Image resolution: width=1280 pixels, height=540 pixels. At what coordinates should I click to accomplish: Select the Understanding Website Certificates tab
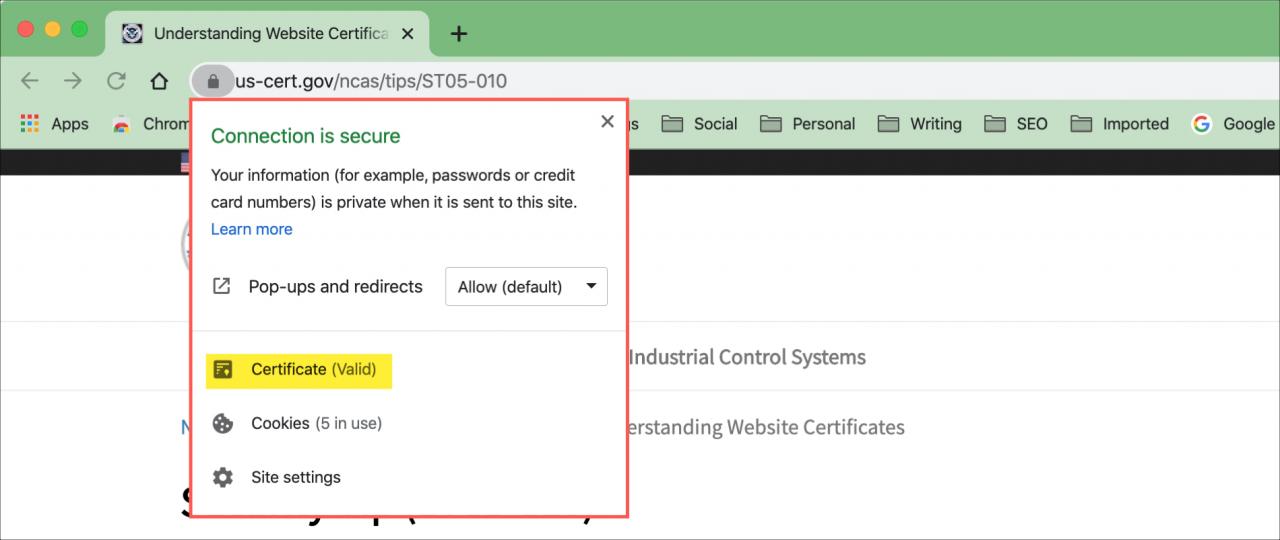click(268, 33)
